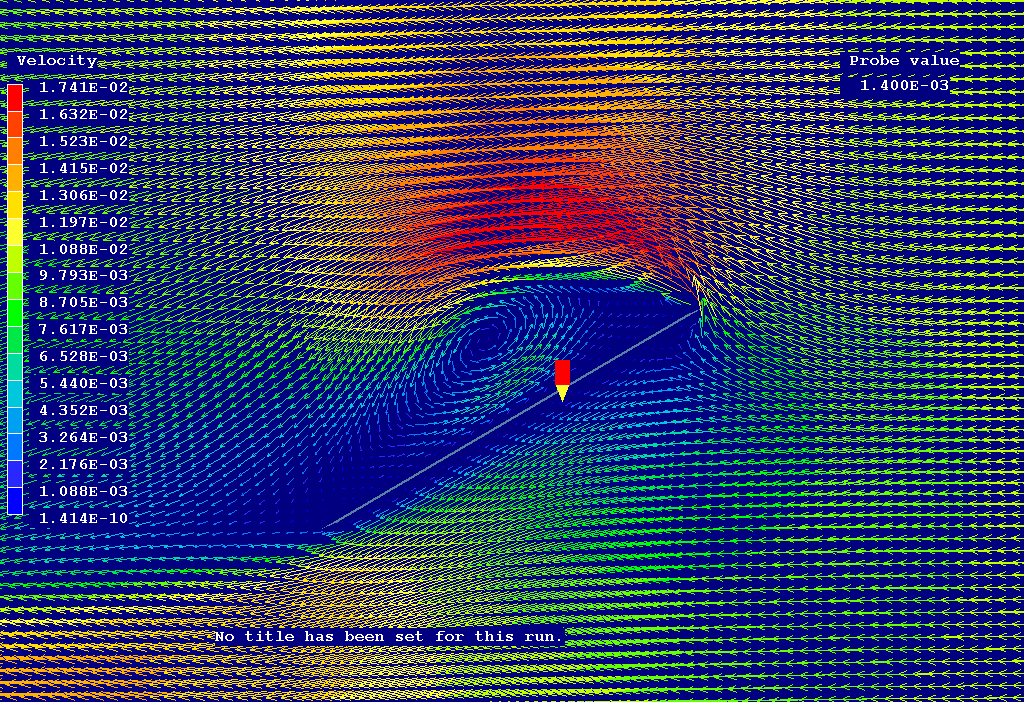Select the legend value 9.793E-03
This screenshot has width=1024, height=702.
tap(84, 276)
